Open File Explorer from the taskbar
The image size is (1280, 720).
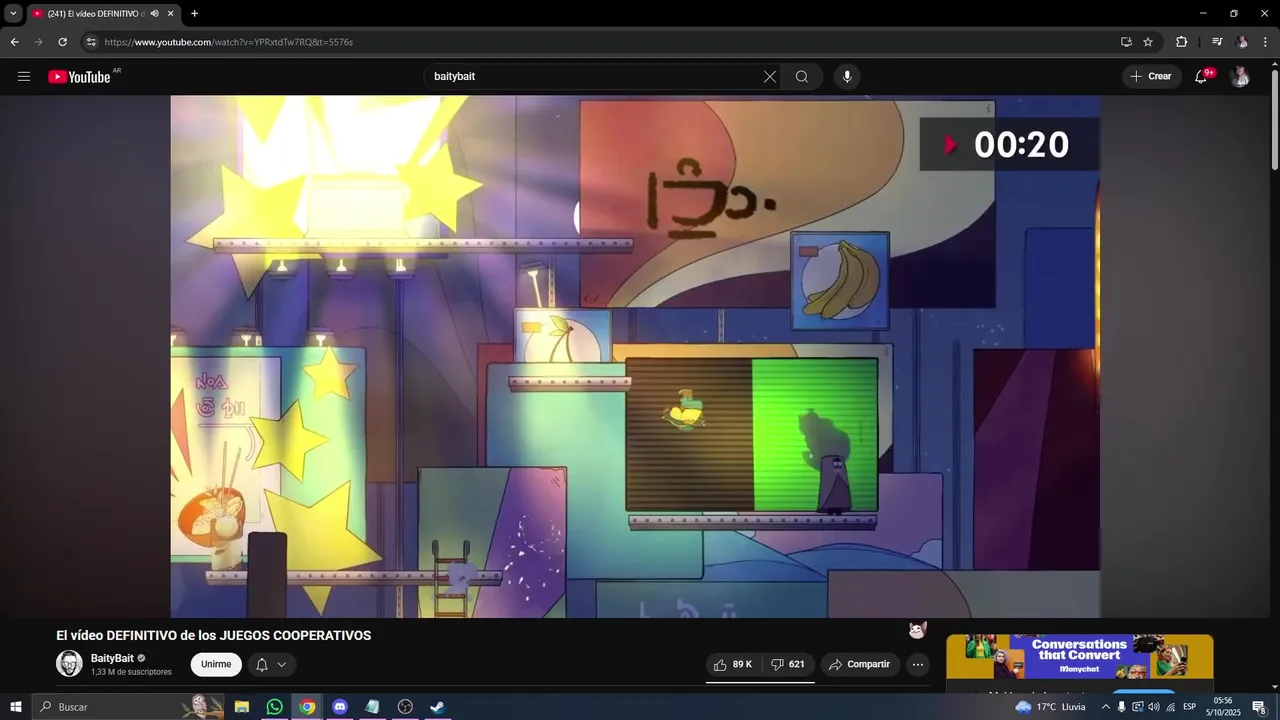(242, 707)
